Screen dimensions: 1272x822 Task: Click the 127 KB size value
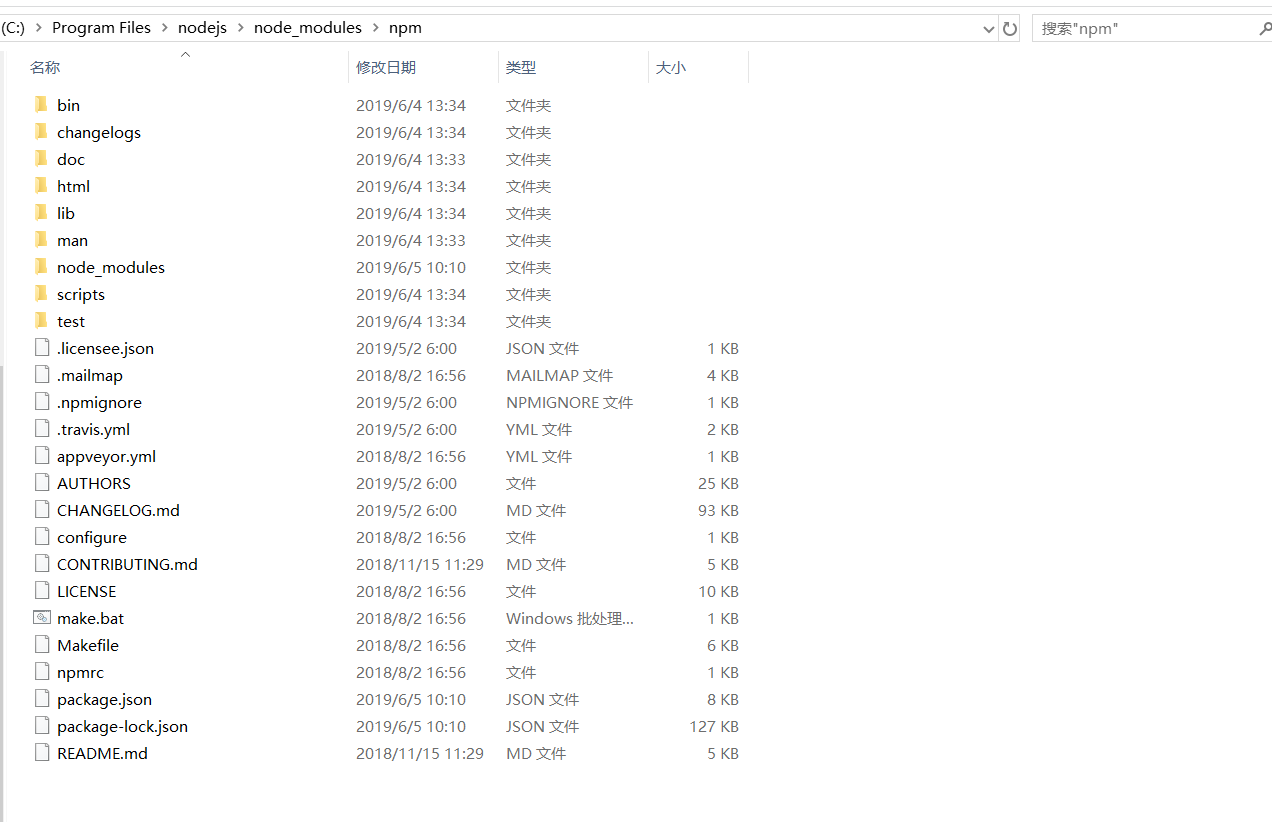(x=714, y=726)
